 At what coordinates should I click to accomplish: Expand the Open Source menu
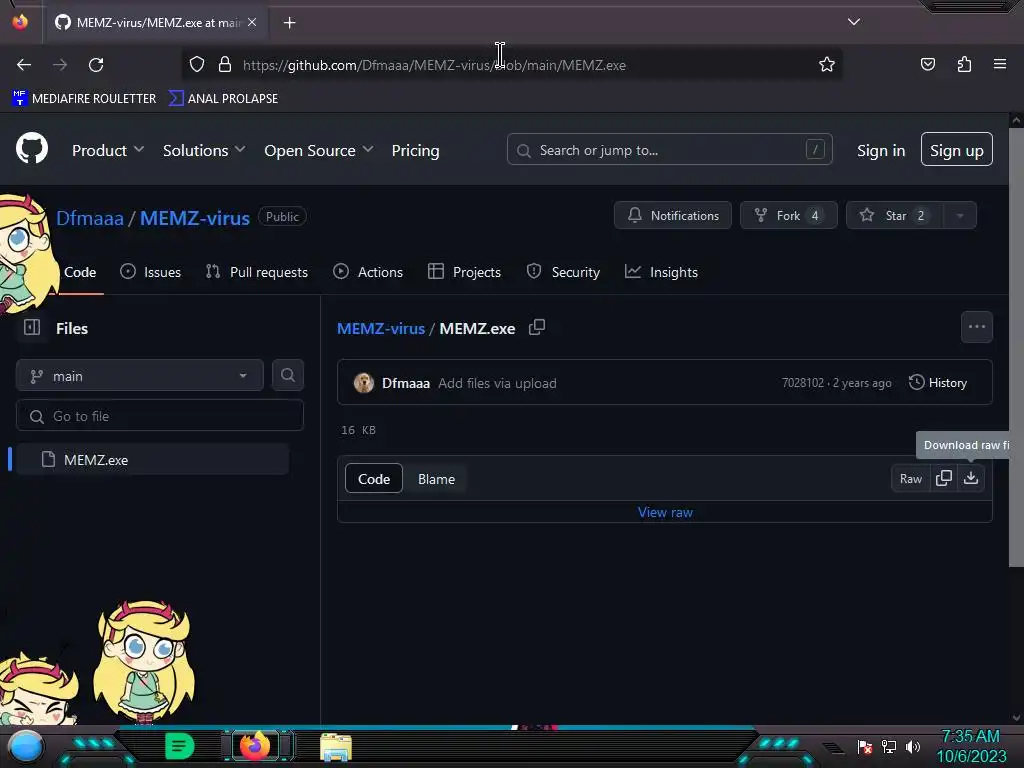click(x=319, y=150)
